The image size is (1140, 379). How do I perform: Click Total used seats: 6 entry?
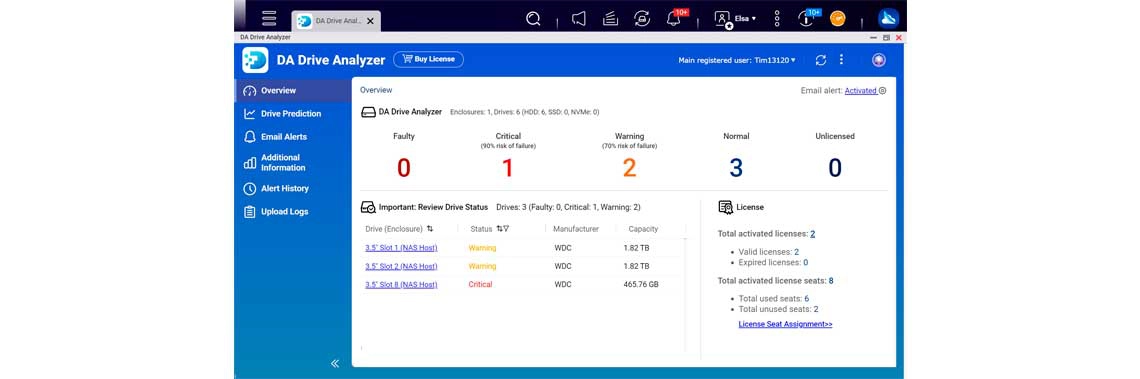773,298
